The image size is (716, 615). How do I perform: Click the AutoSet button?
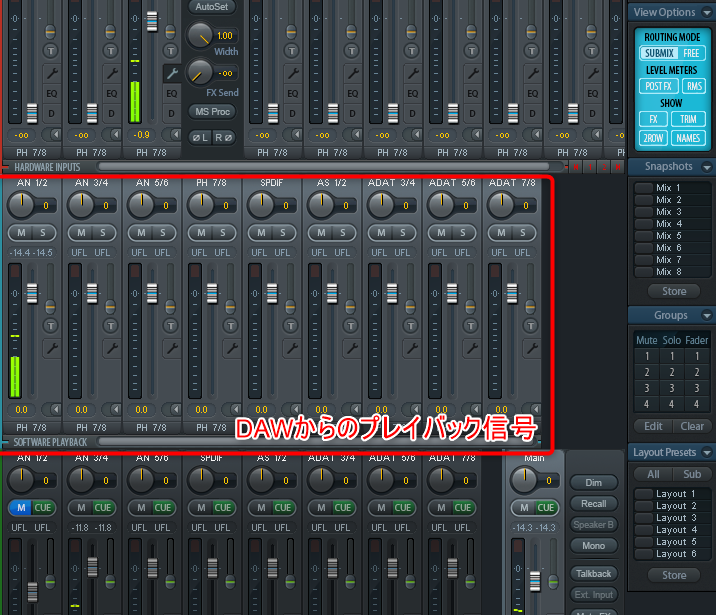212,6
